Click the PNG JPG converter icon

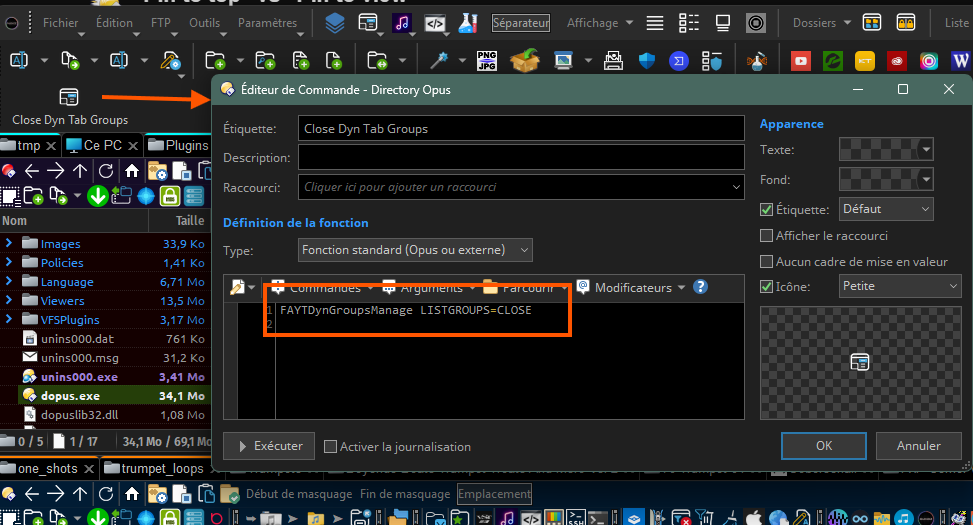487,61
